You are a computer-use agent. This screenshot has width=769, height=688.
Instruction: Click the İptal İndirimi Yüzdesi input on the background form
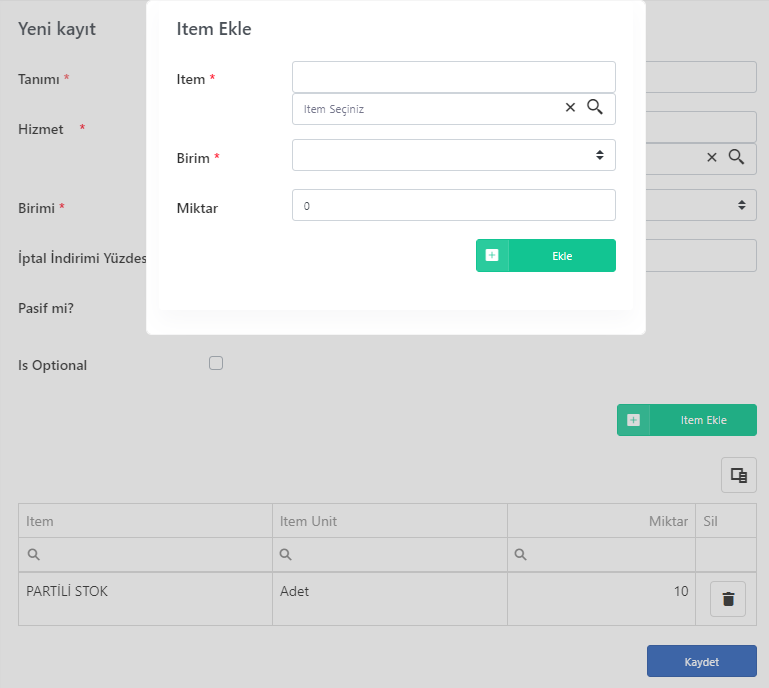point(701,255)
